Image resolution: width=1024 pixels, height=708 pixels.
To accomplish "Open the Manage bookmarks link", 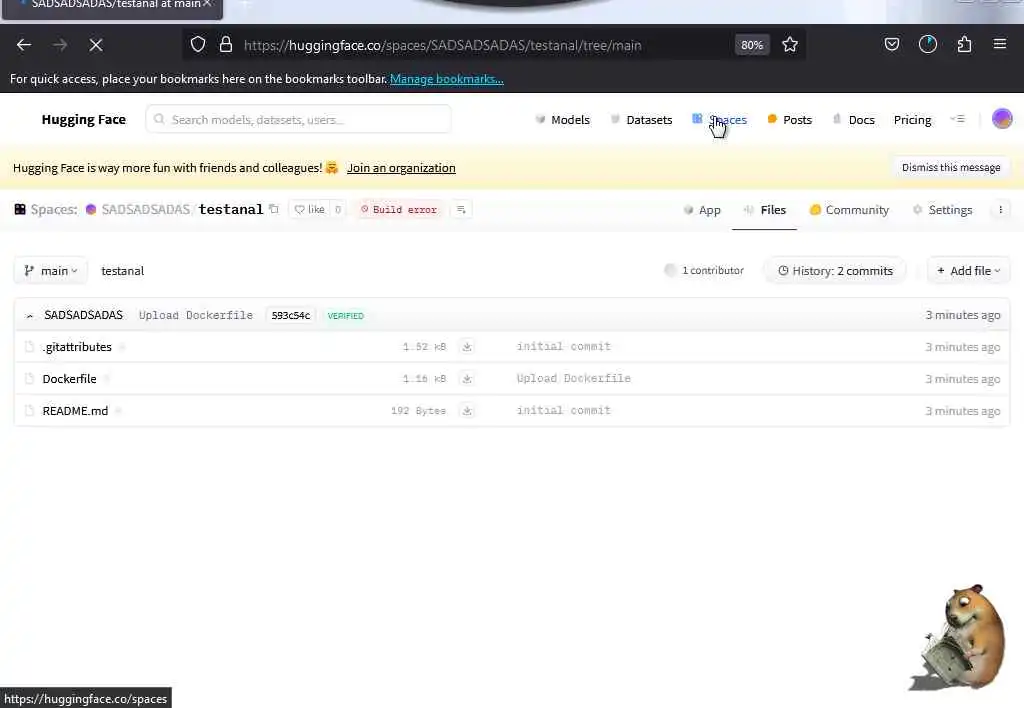I will tap(447, 79).
